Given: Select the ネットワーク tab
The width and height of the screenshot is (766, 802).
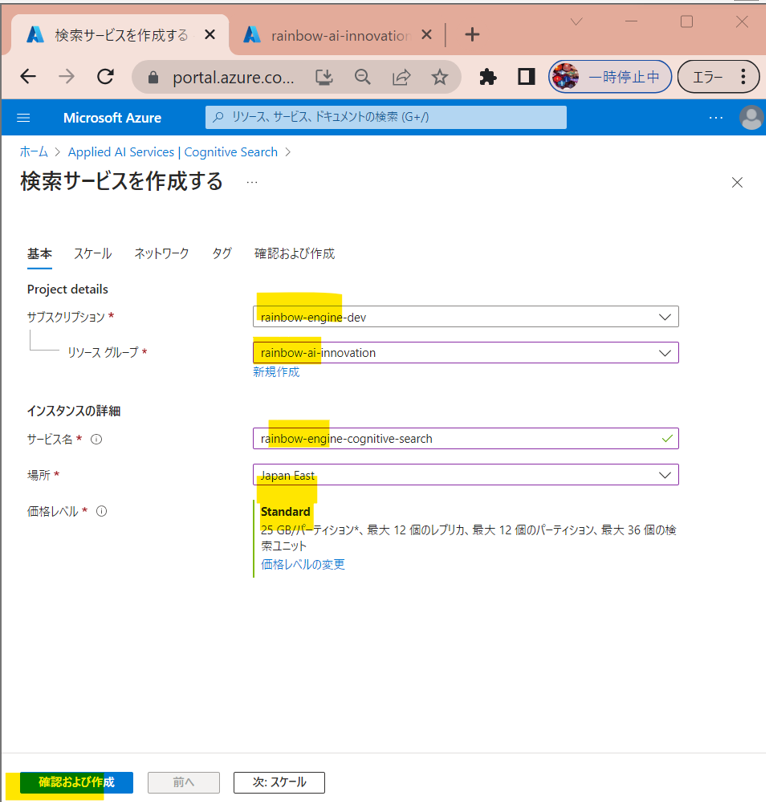Looking at the screenshot, I should pyautogui.click(x=162, y=254).
